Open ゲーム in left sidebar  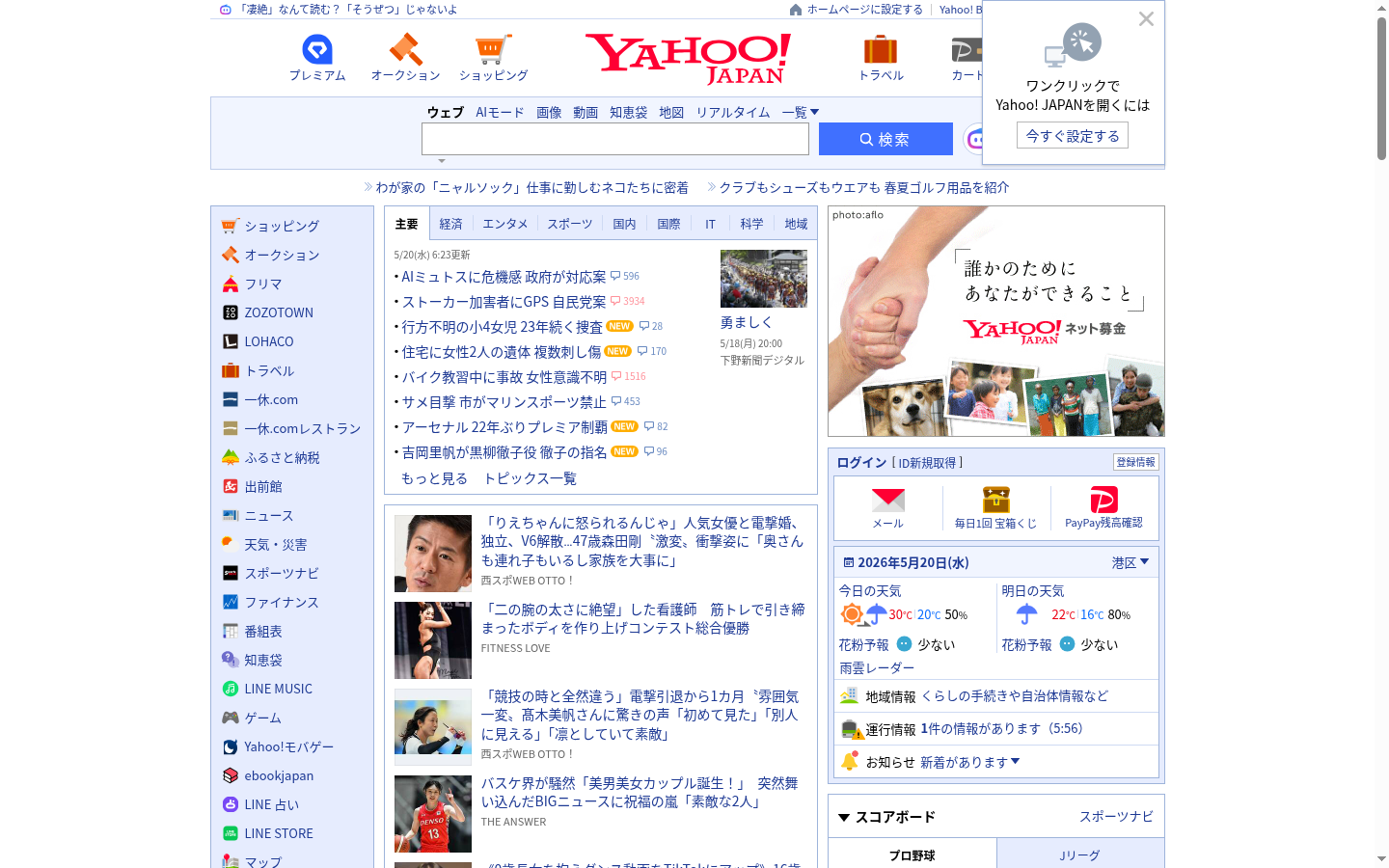click(263, 718)
